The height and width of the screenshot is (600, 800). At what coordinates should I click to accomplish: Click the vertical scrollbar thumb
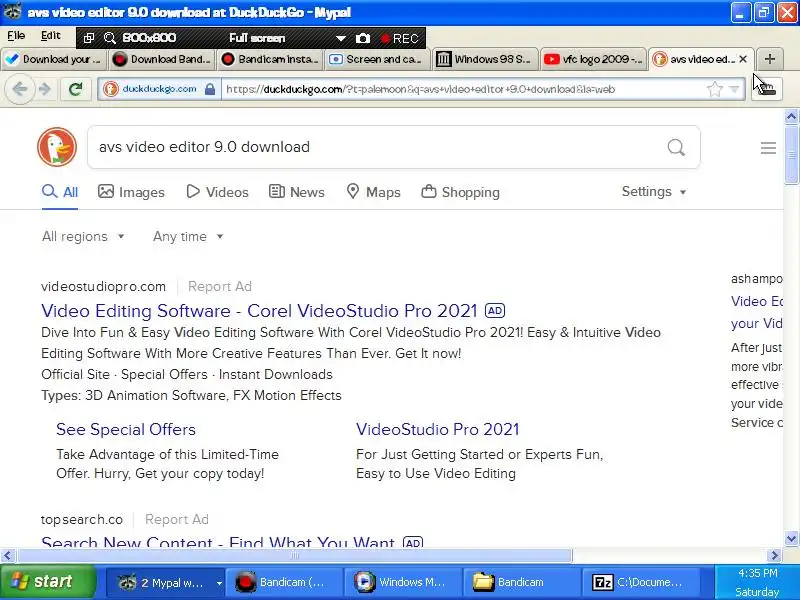[x=791, y=155]
